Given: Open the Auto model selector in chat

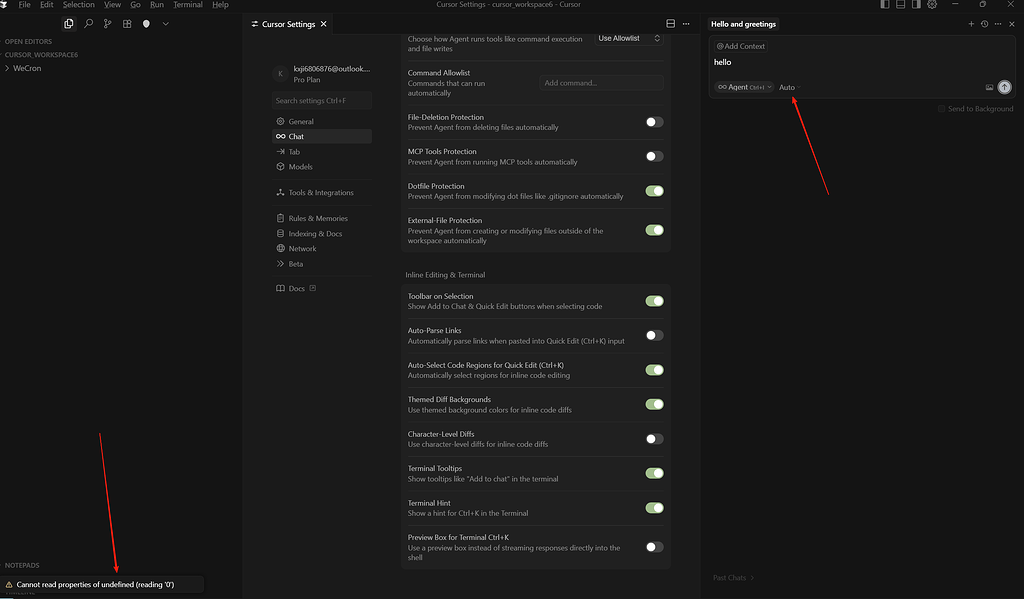Looking at the screenshot, I should 787,87.
